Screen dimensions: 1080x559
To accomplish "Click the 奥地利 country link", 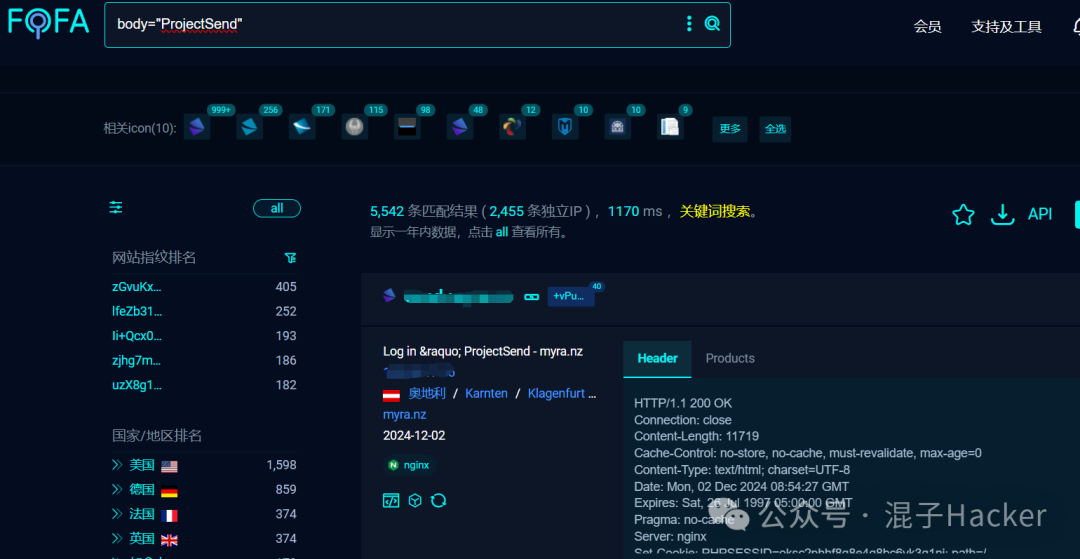I will tap(426, 394).
